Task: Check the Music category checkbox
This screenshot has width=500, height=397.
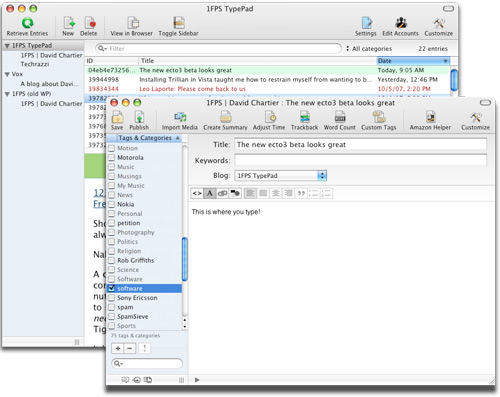Action: pos(112,167)
